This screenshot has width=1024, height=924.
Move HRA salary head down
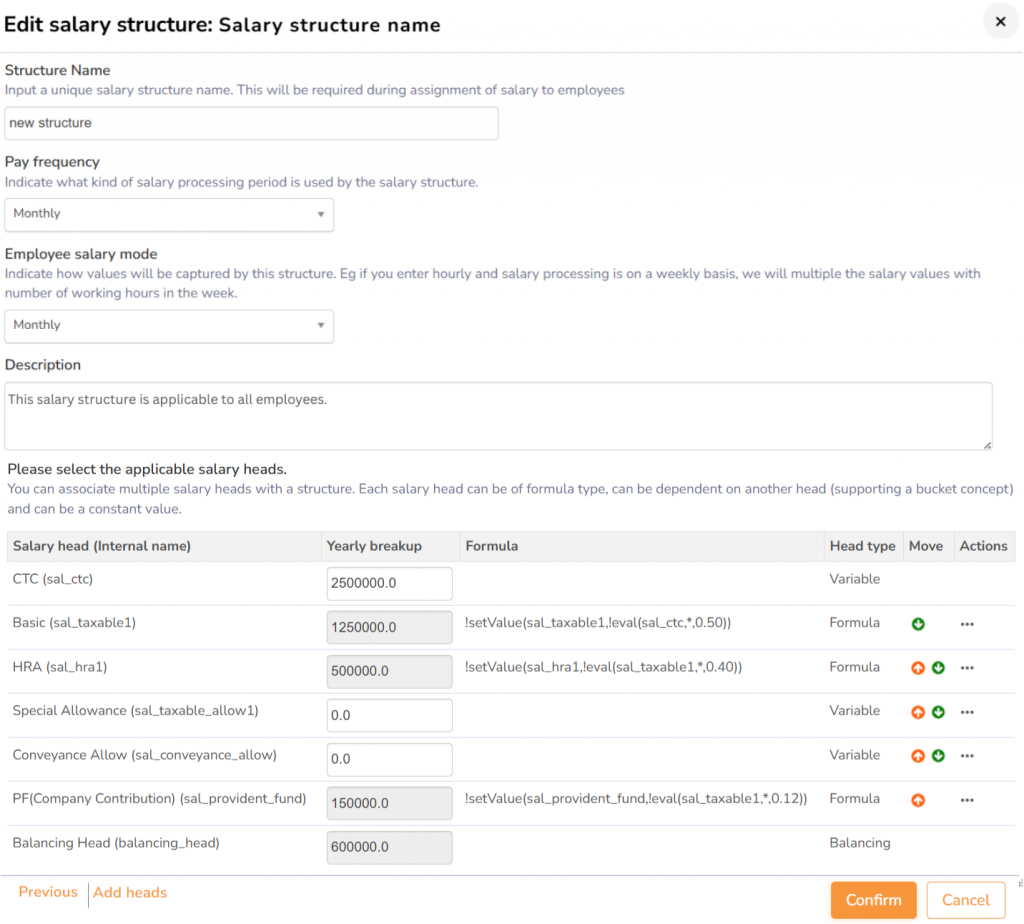pos(938,668)
